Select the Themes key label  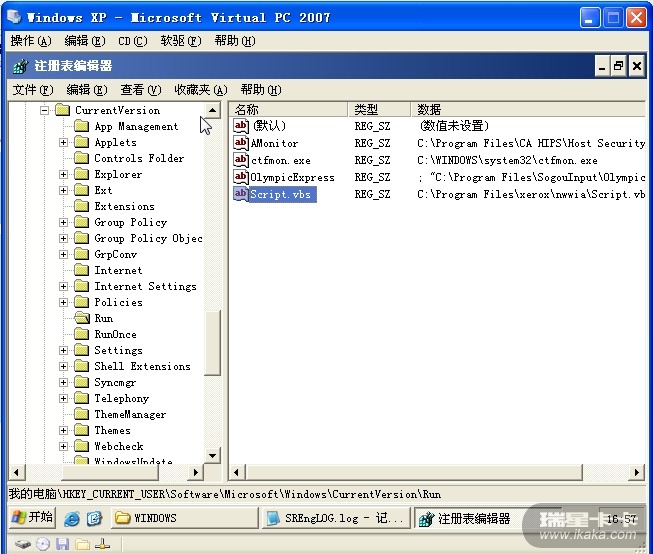pyautogui.click(x=112, y=430)
